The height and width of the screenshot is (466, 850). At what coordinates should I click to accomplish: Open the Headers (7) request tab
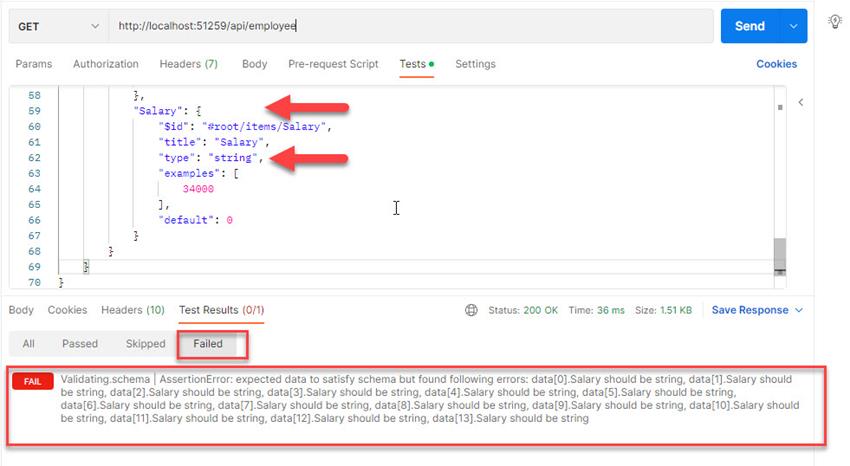[x=189, y=64]
